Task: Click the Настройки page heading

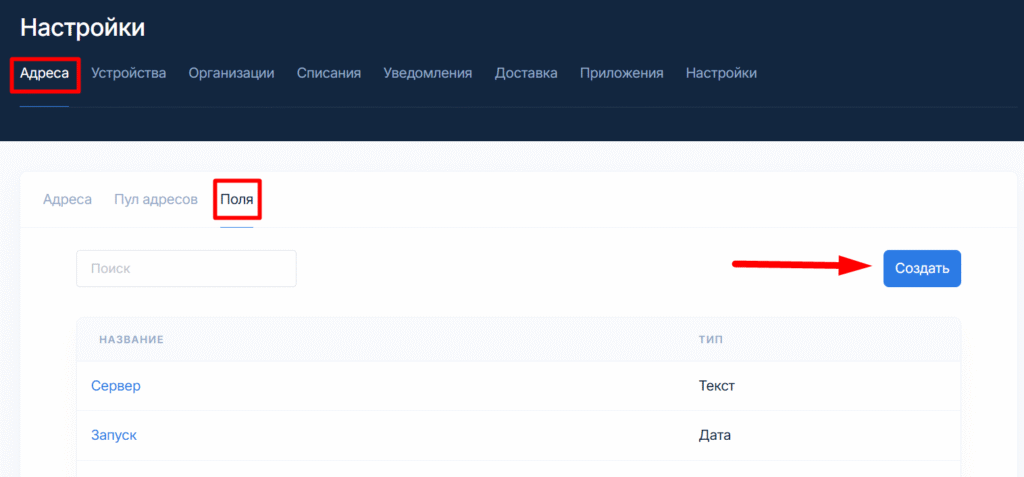Action: [82, 27]
